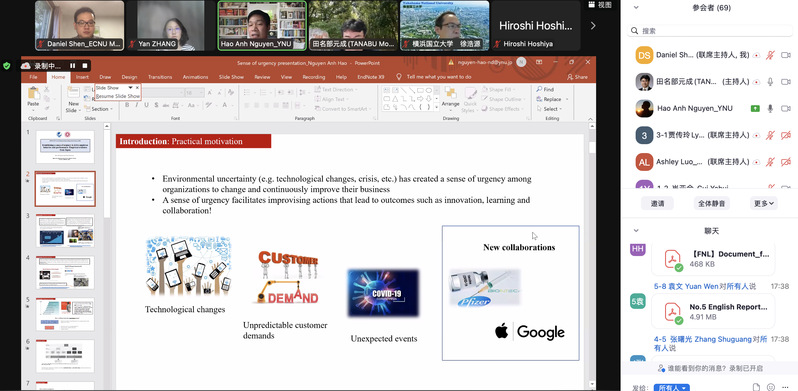Expand the shapes gallery More arrow
Screen dimensions: 798x391
click(x=436, y=107)
